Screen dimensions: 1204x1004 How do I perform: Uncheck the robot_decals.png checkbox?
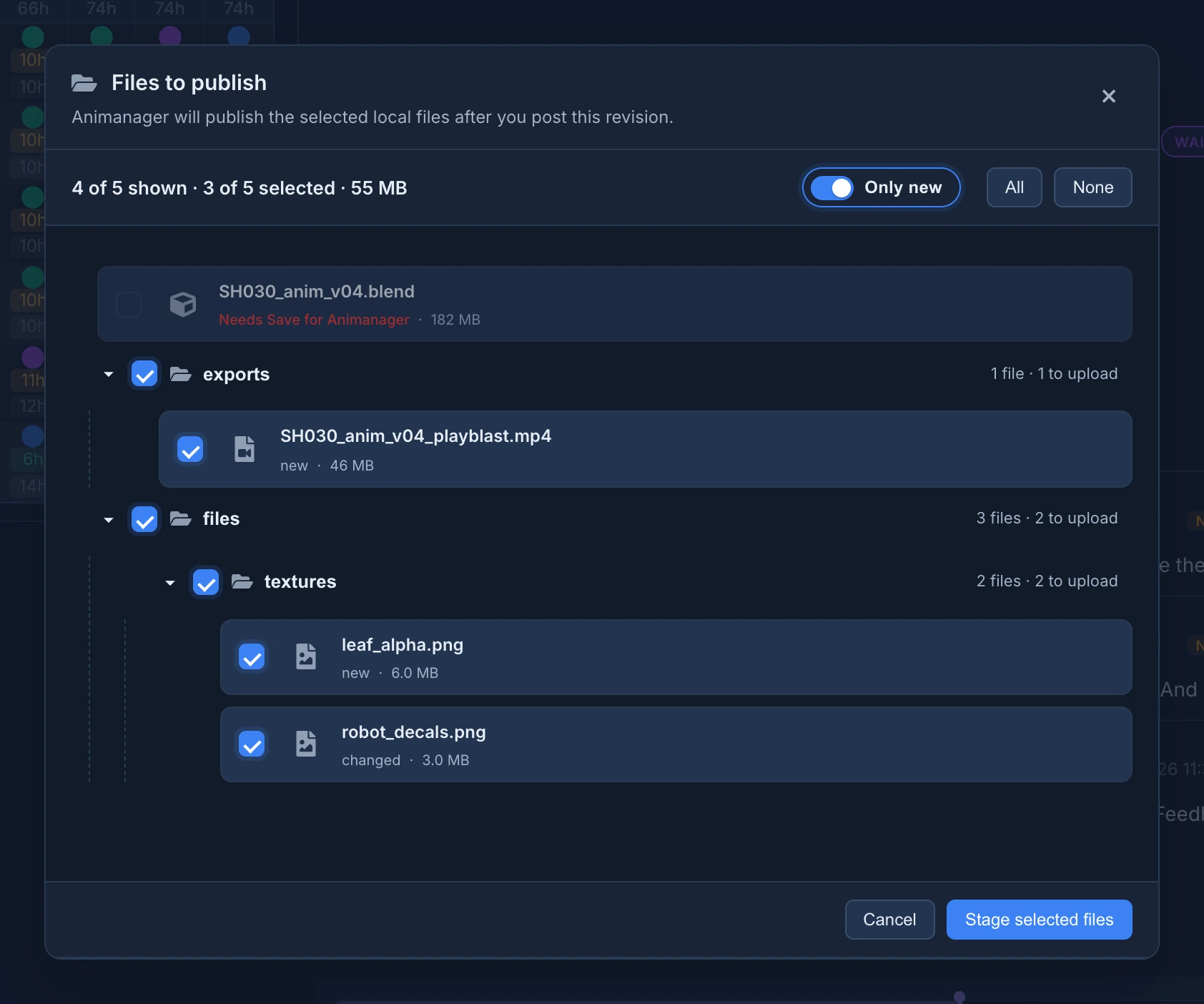(x=252, y=744)
